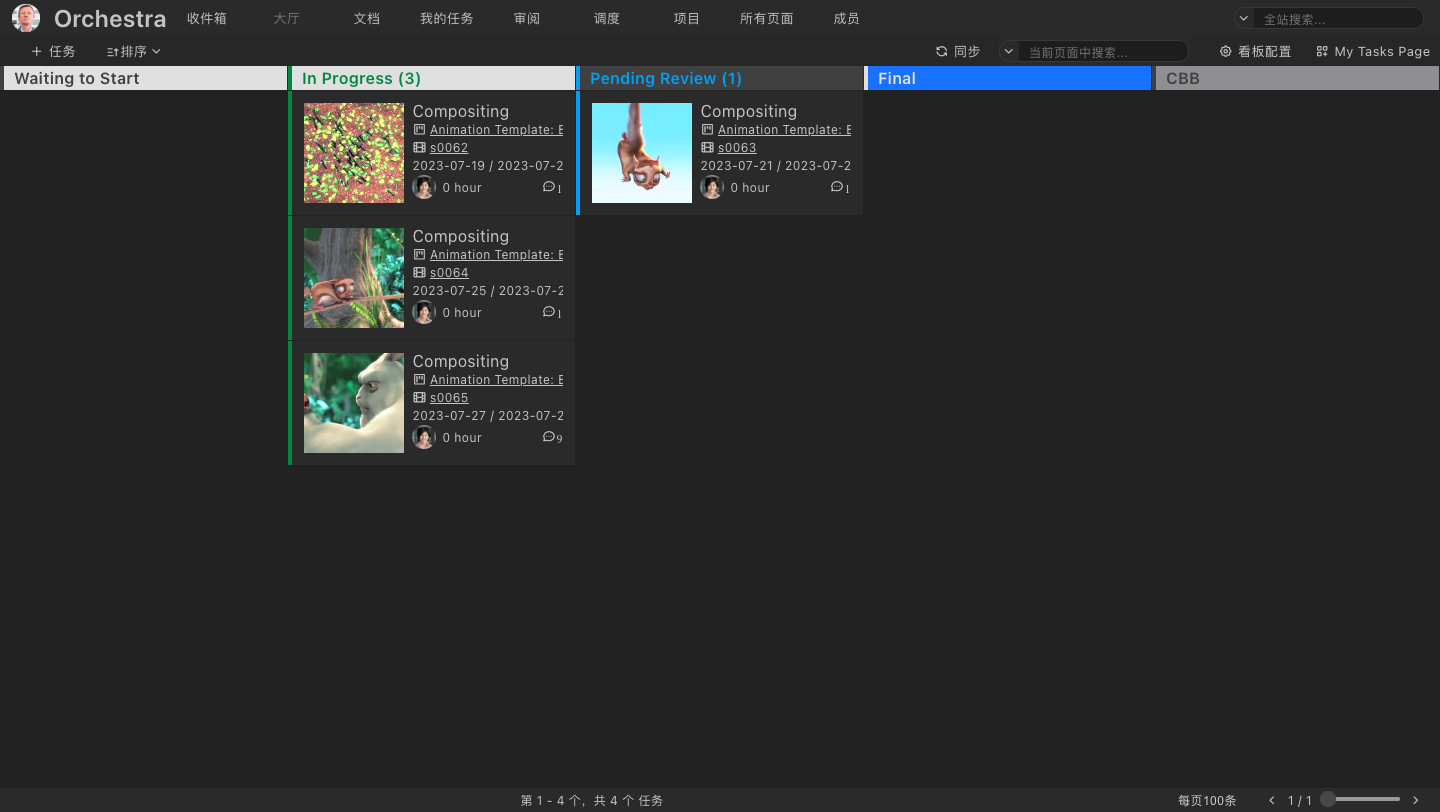Click assignee avatar on s0063 card
This screenshot has height=812, width=1440.
712,187
